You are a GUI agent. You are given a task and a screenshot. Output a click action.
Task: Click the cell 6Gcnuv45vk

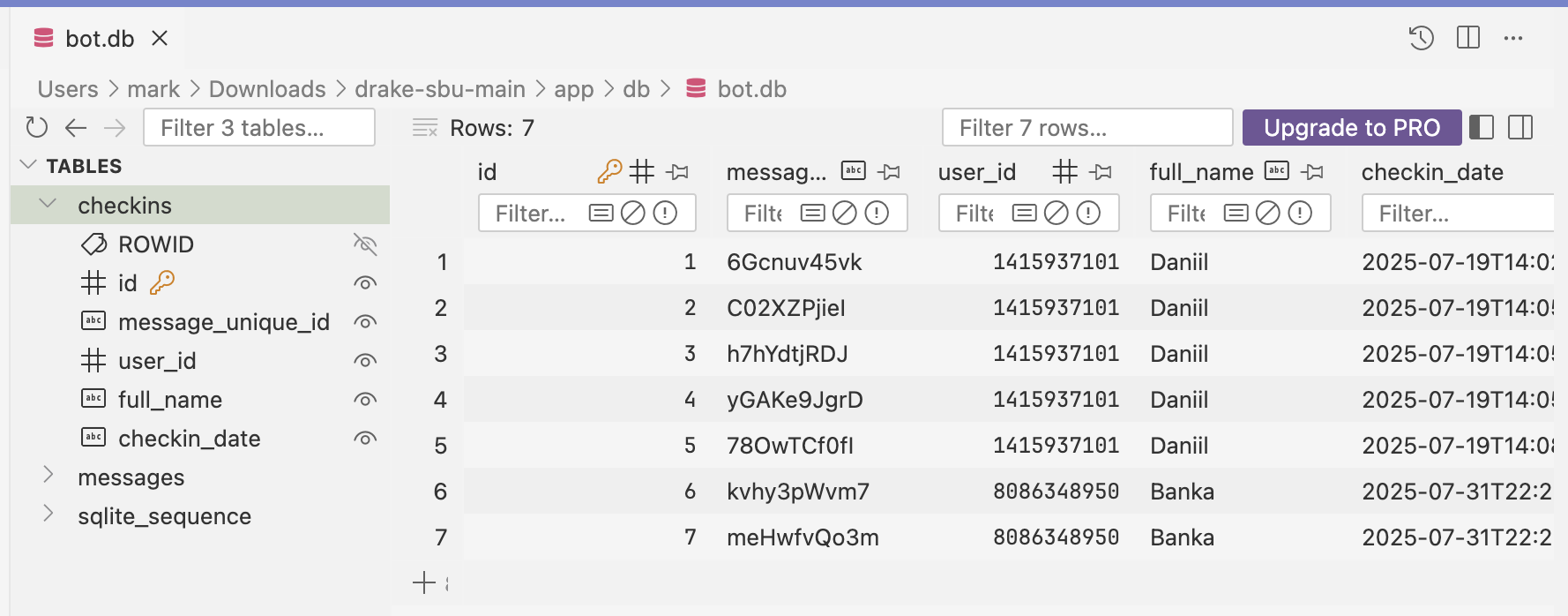[795, 262]
